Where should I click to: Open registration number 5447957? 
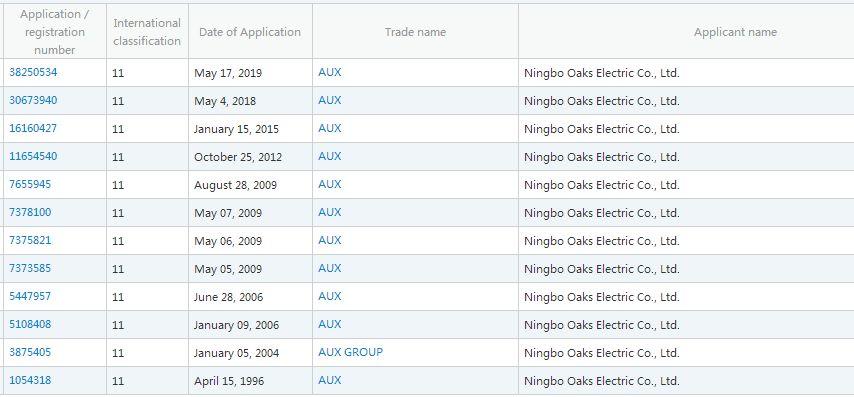(30, 296)
